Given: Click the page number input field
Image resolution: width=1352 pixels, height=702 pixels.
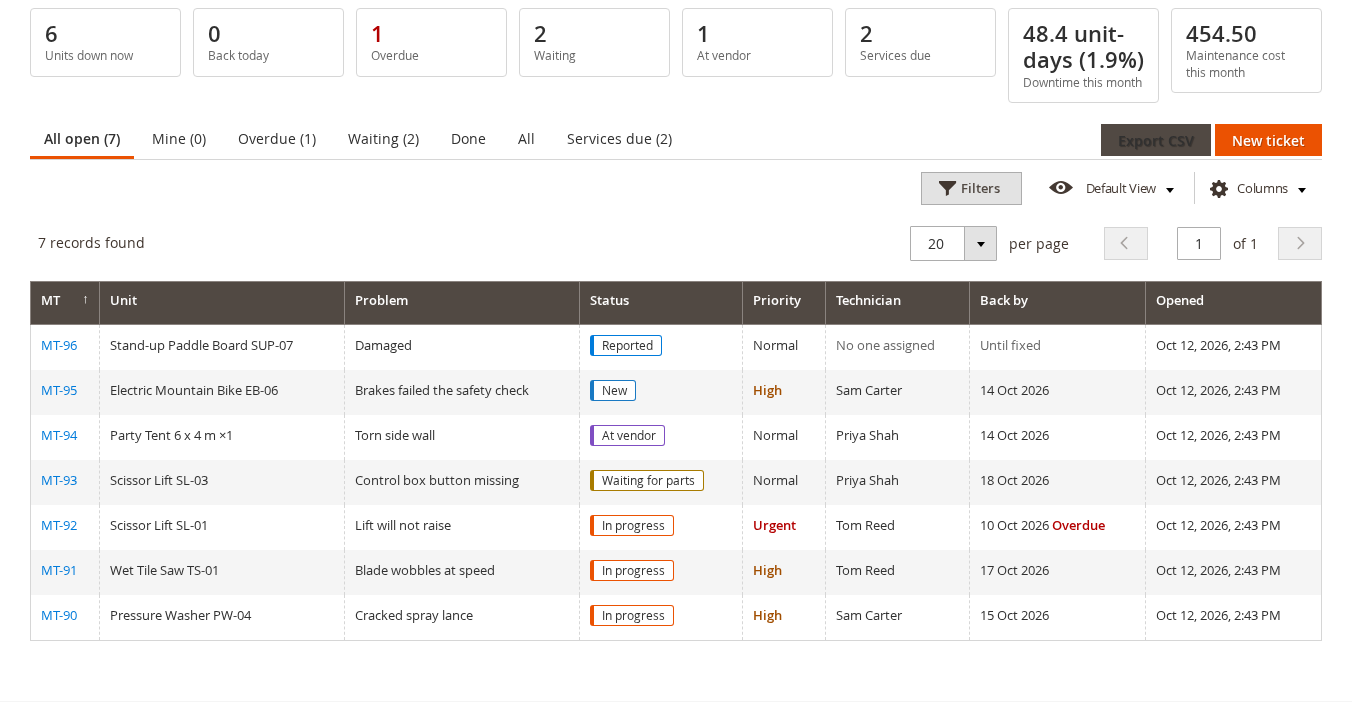Looking at the screenshot, I should (x=1199, y=243).
